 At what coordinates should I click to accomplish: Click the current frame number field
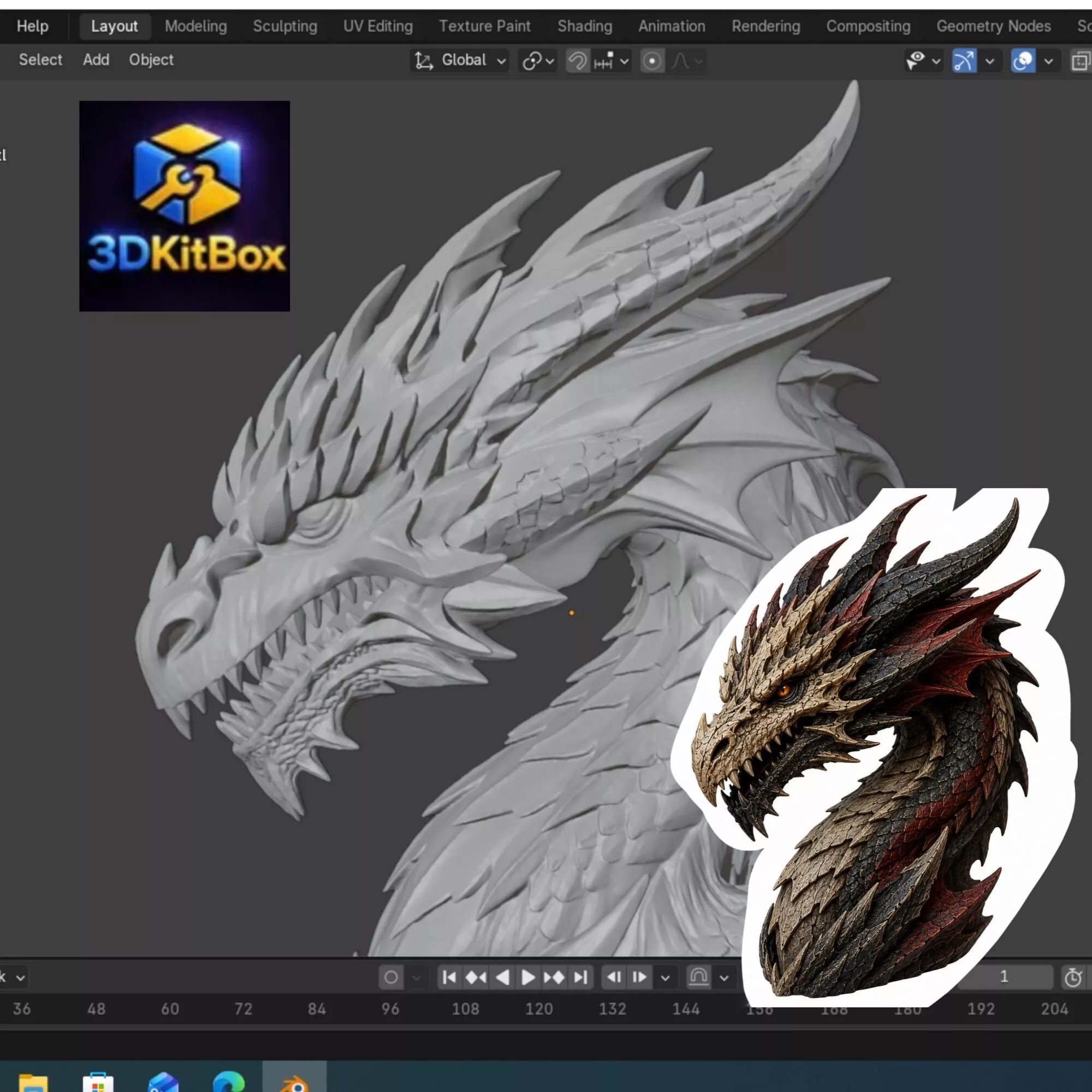click(1005, 977)
